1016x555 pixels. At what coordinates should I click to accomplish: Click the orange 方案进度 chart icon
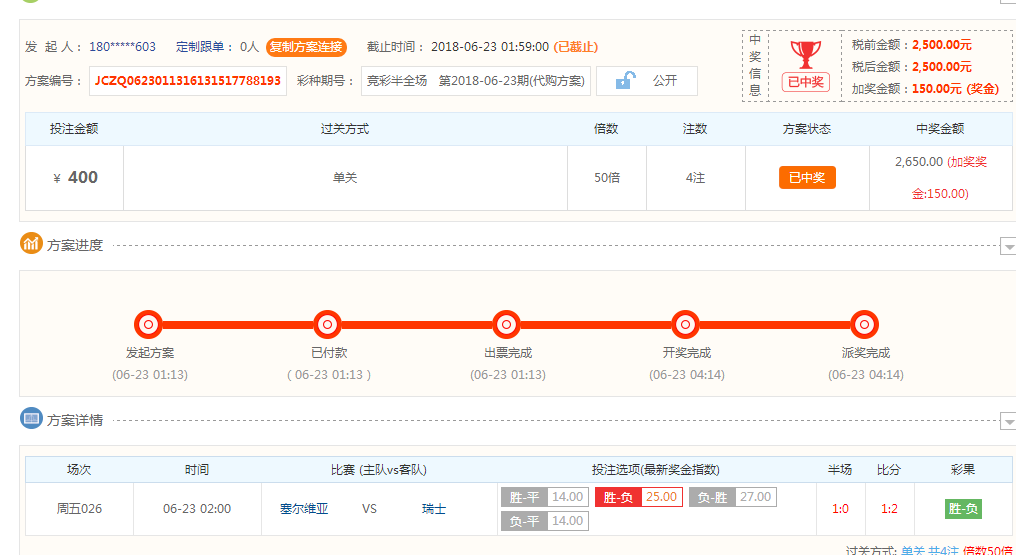coord(32,243)
